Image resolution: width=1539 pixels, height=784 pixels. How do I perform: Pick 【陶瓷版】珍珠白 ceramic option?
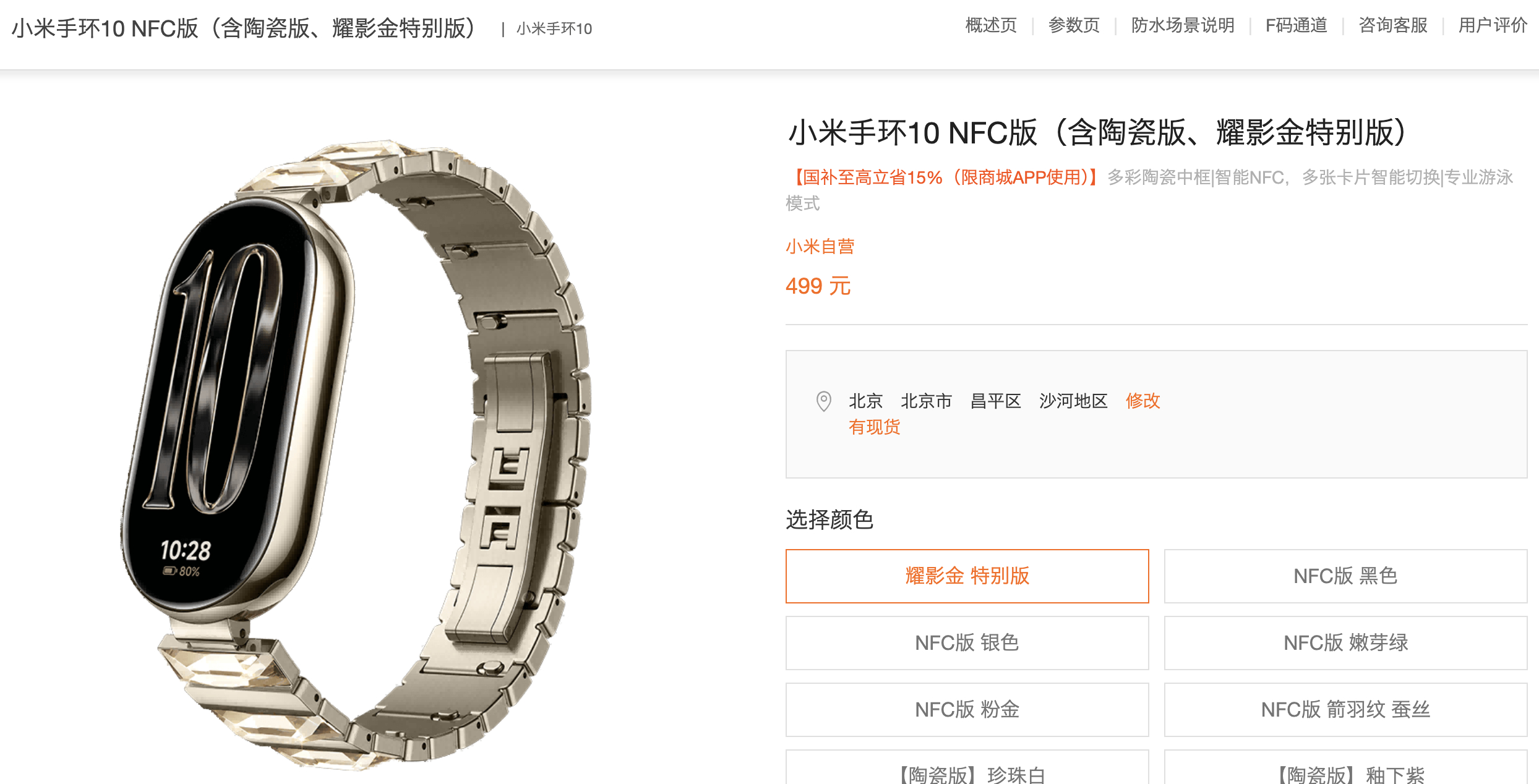coord(967,768)
